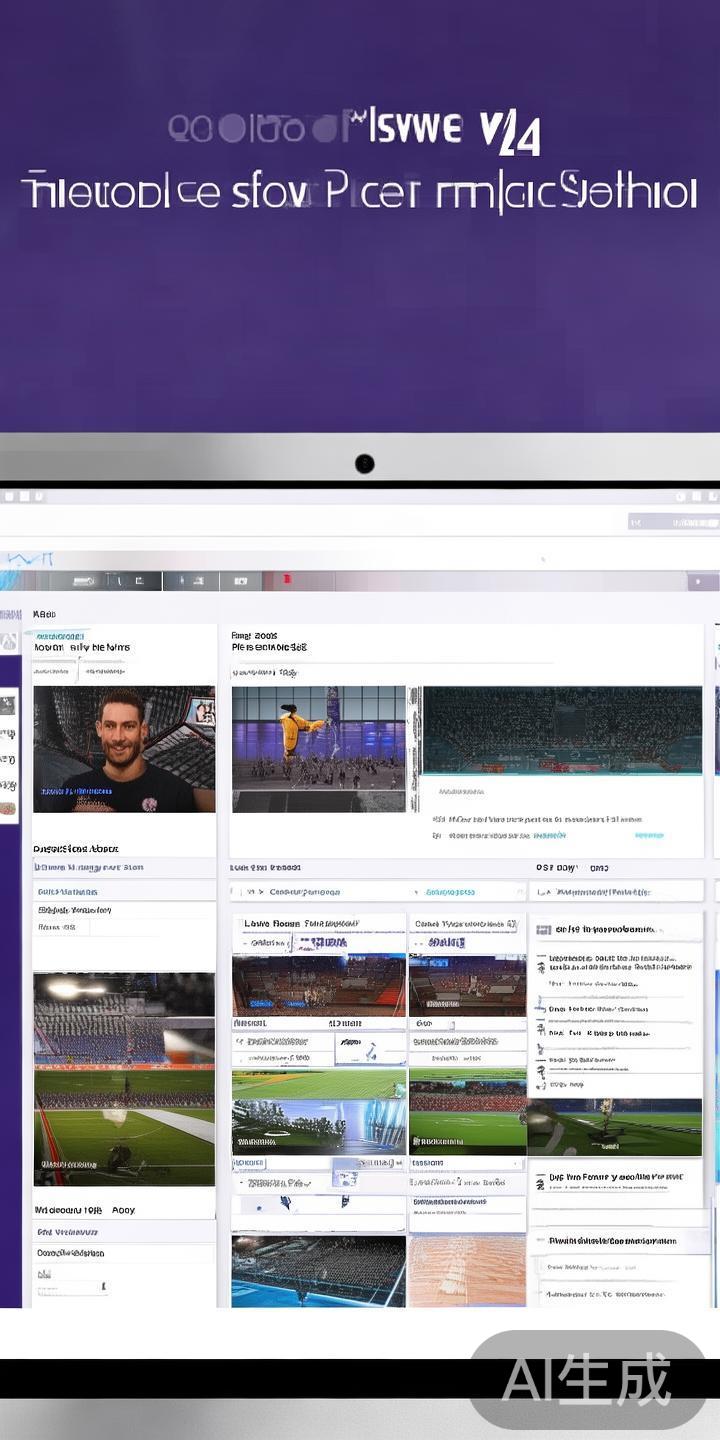The image size is (720, 1440).
Task: Open the cyan link at the right card's bottom
Action: [649, 835]
